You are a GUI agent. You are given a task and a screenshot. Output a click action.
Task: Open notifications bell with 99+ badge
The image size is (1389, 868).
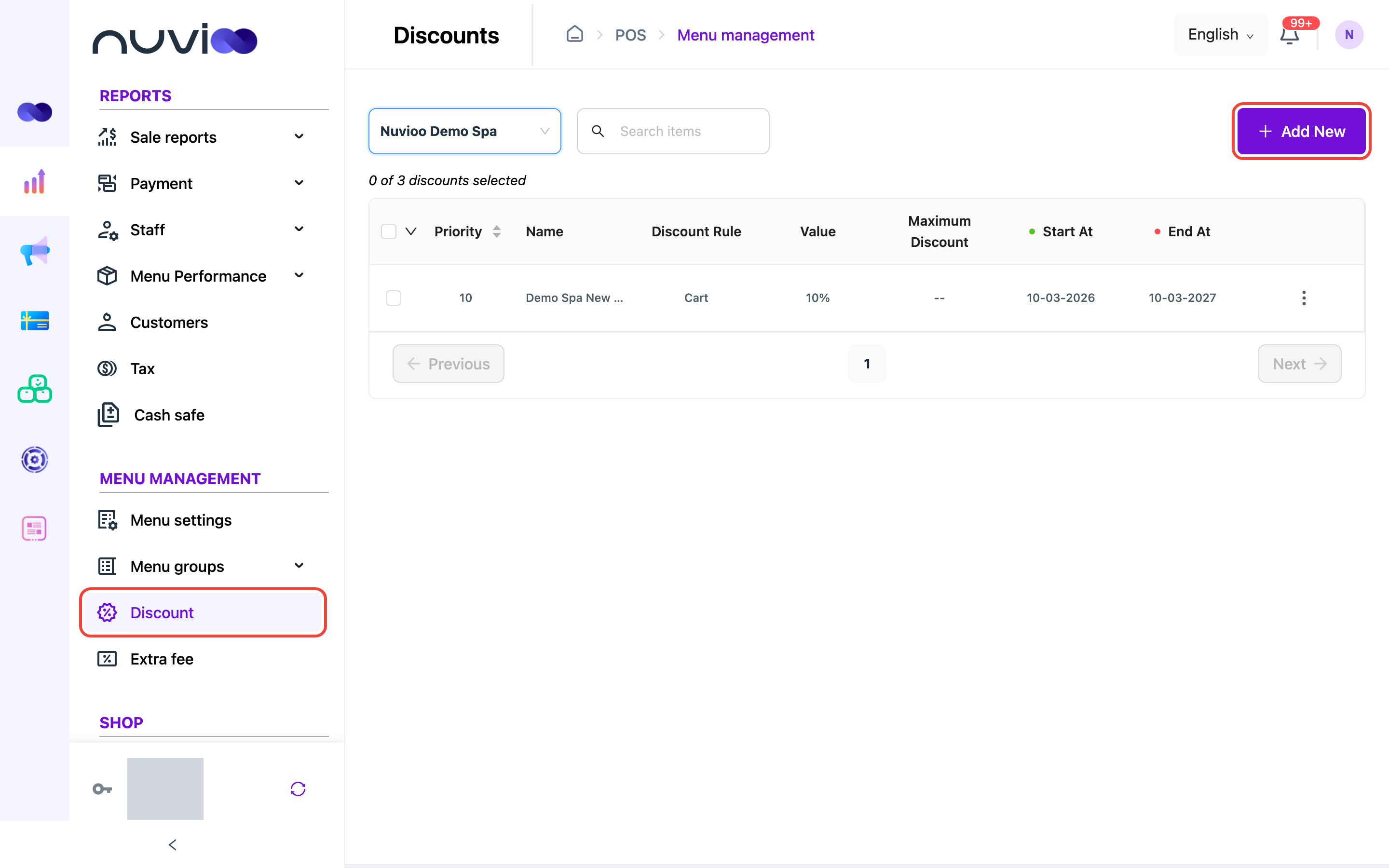click(1290, 35)
